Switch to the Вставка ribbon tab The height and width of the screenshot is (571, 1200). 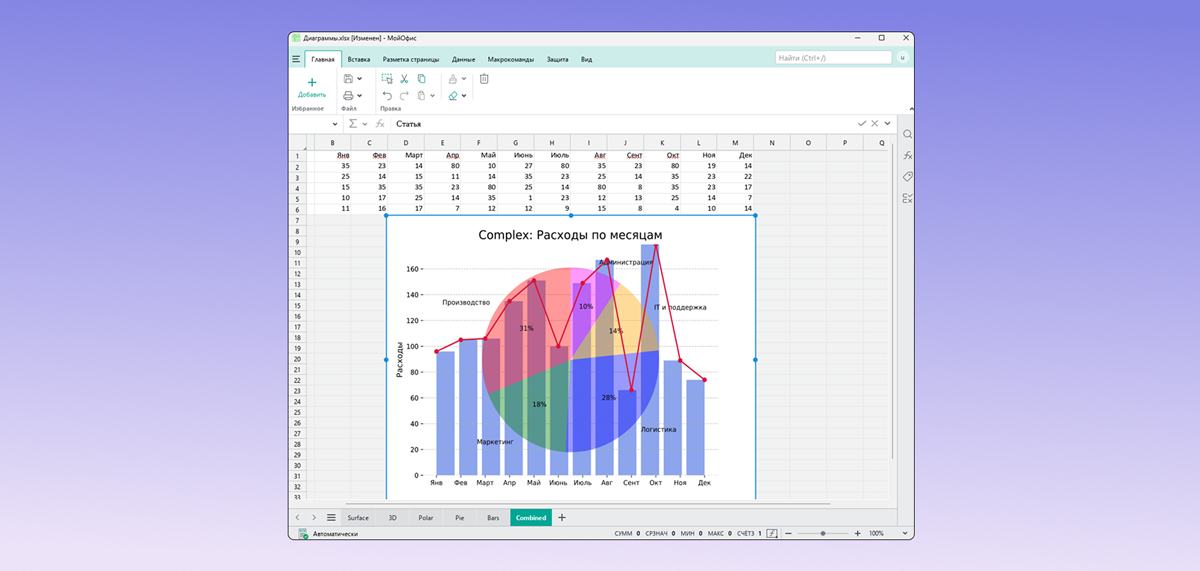coord(359,59)
